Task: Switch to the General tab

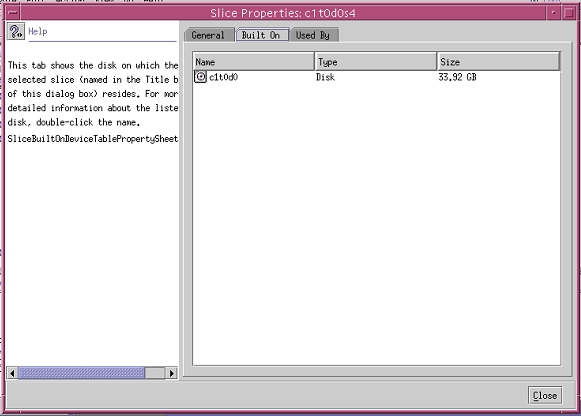Action: [x=209, y=35]
